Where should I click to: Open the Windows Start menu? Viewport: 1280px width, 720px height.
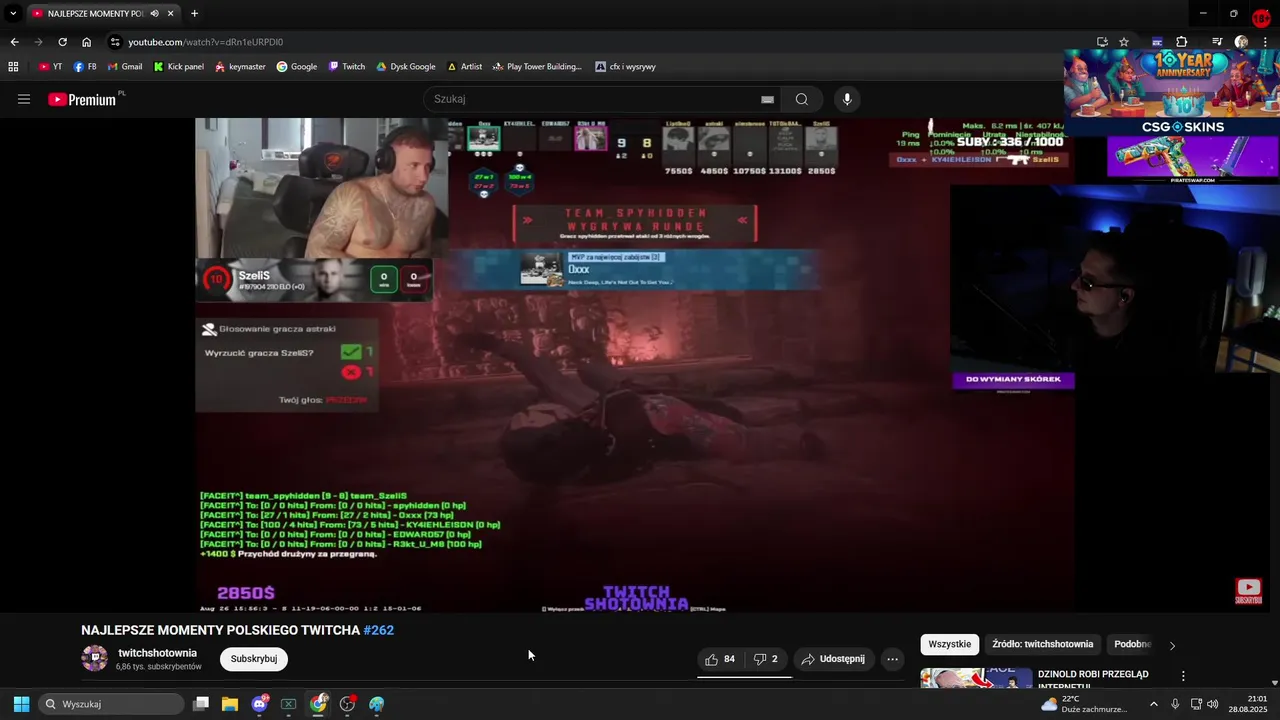(x=21, y=704)
